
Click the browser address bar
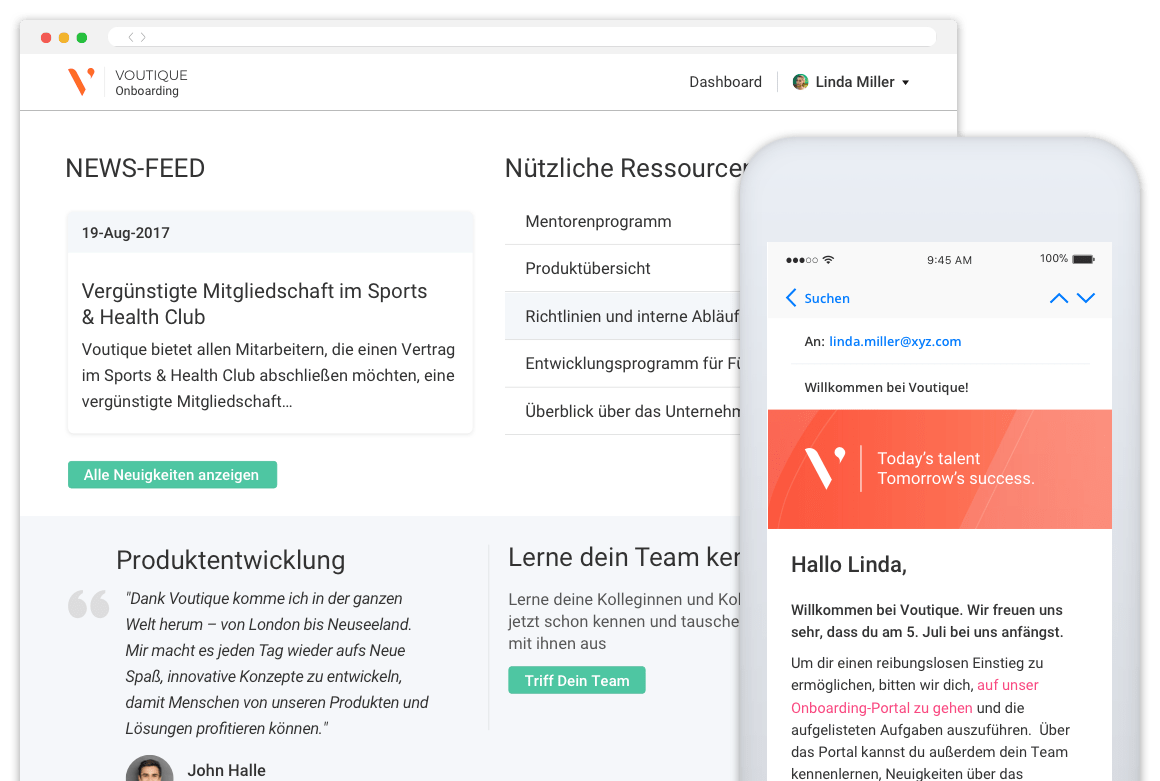(x=522, y=37)
